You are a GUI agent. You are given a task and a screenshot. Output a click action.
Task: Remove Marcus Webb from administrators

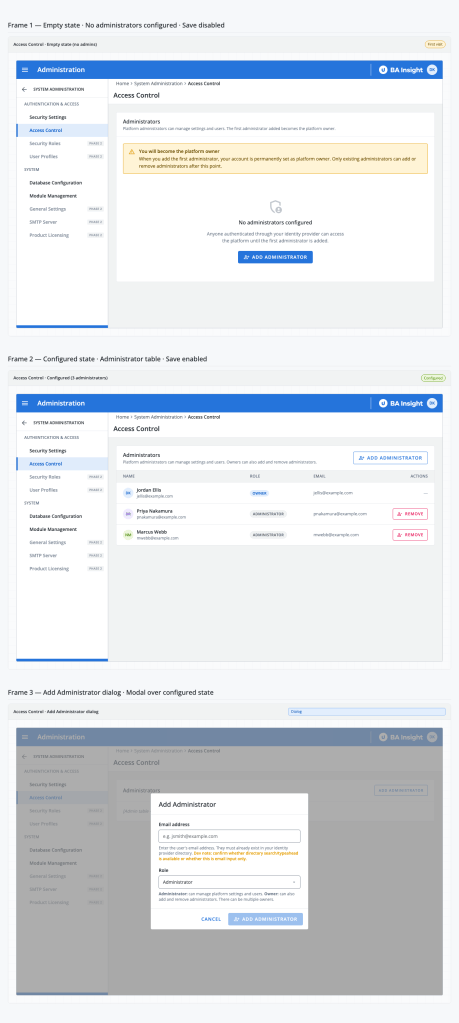(x=410, y=535)
